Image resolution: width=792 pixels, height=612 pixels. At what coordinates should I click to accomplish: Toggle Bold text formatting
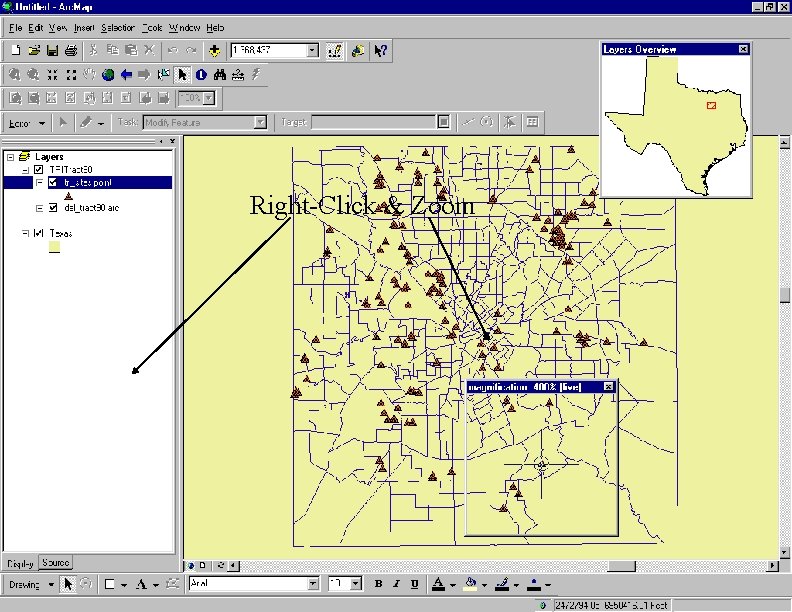coord(378,584)
